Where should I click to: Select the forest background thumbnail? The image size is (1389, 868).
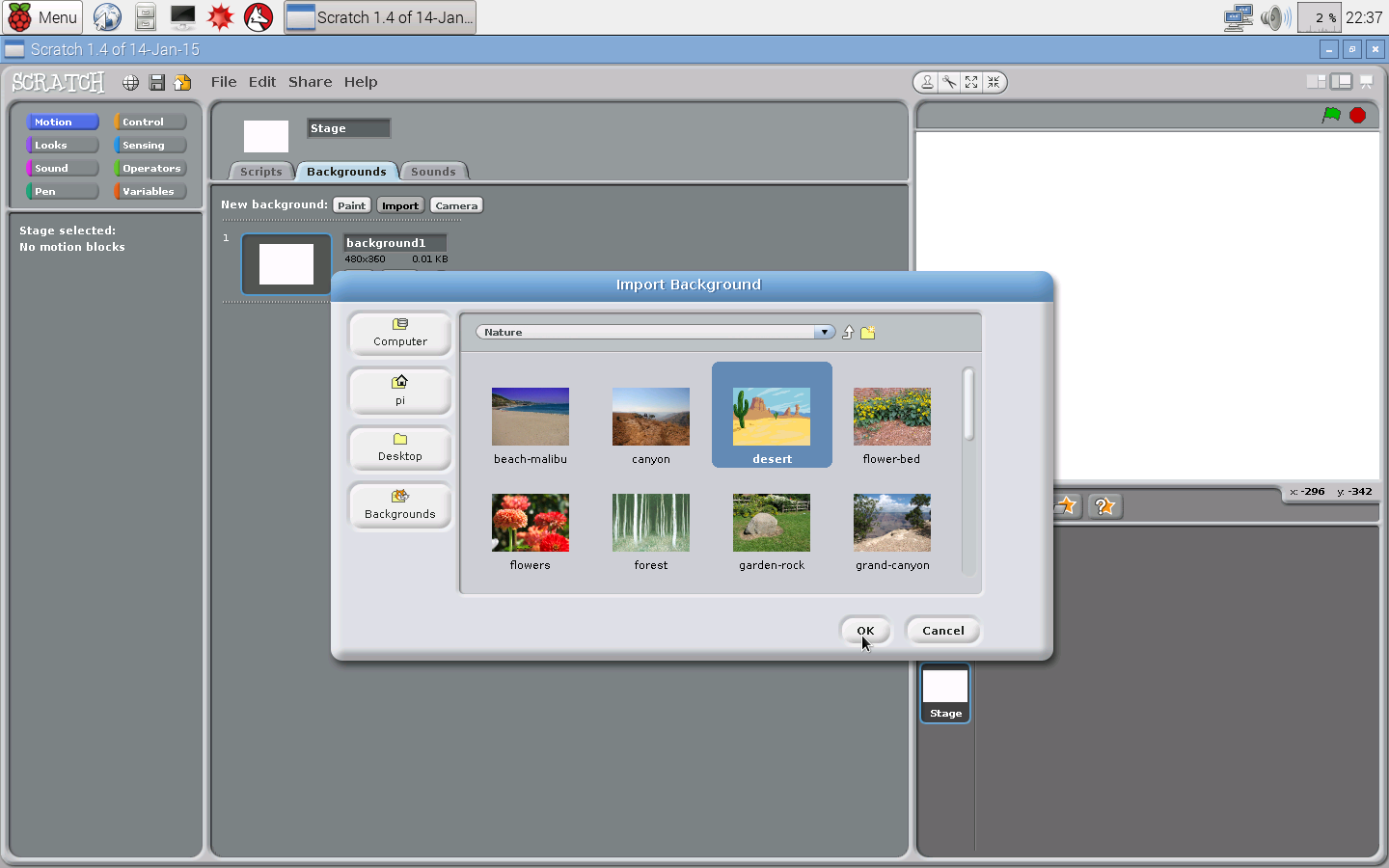tap(650, 523)
